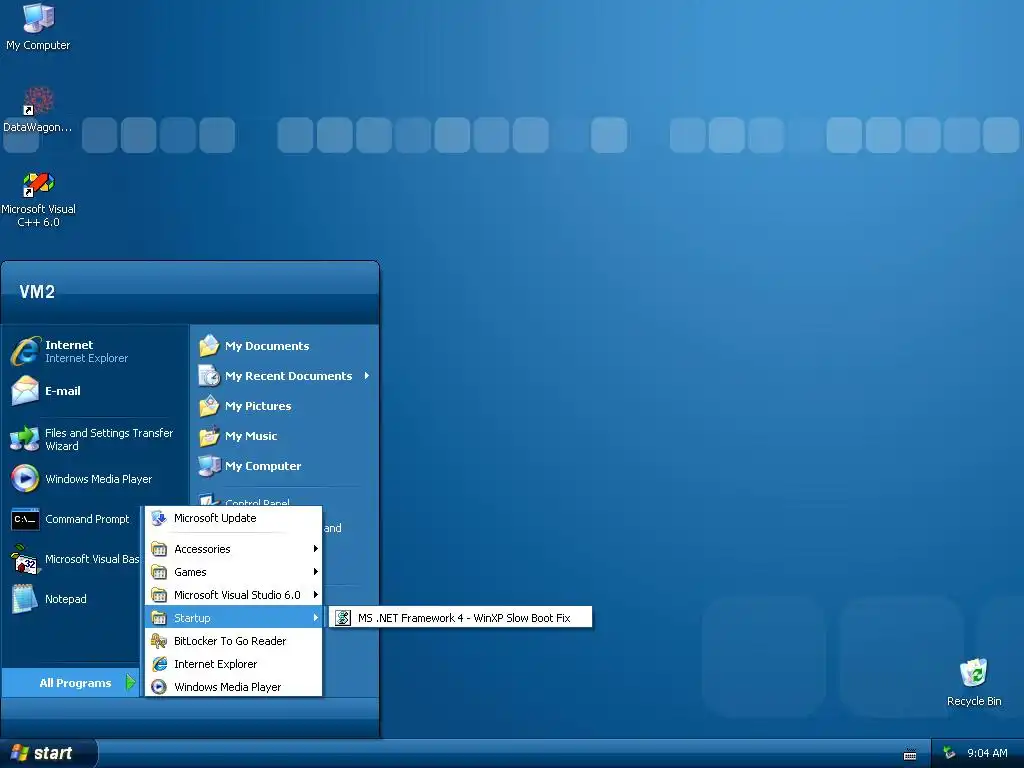Click the Notepad icon
This screenshot has width=1024, height=768.
[25, 599]
